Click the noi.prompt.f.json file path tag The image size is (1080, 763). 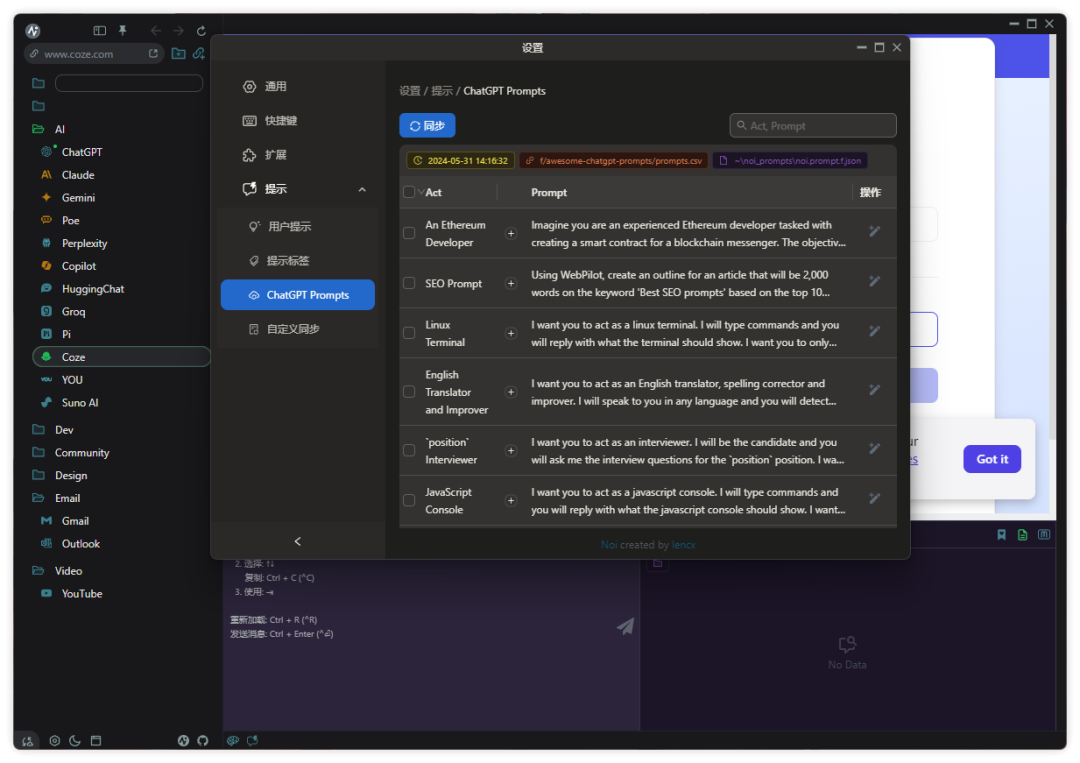790,160
